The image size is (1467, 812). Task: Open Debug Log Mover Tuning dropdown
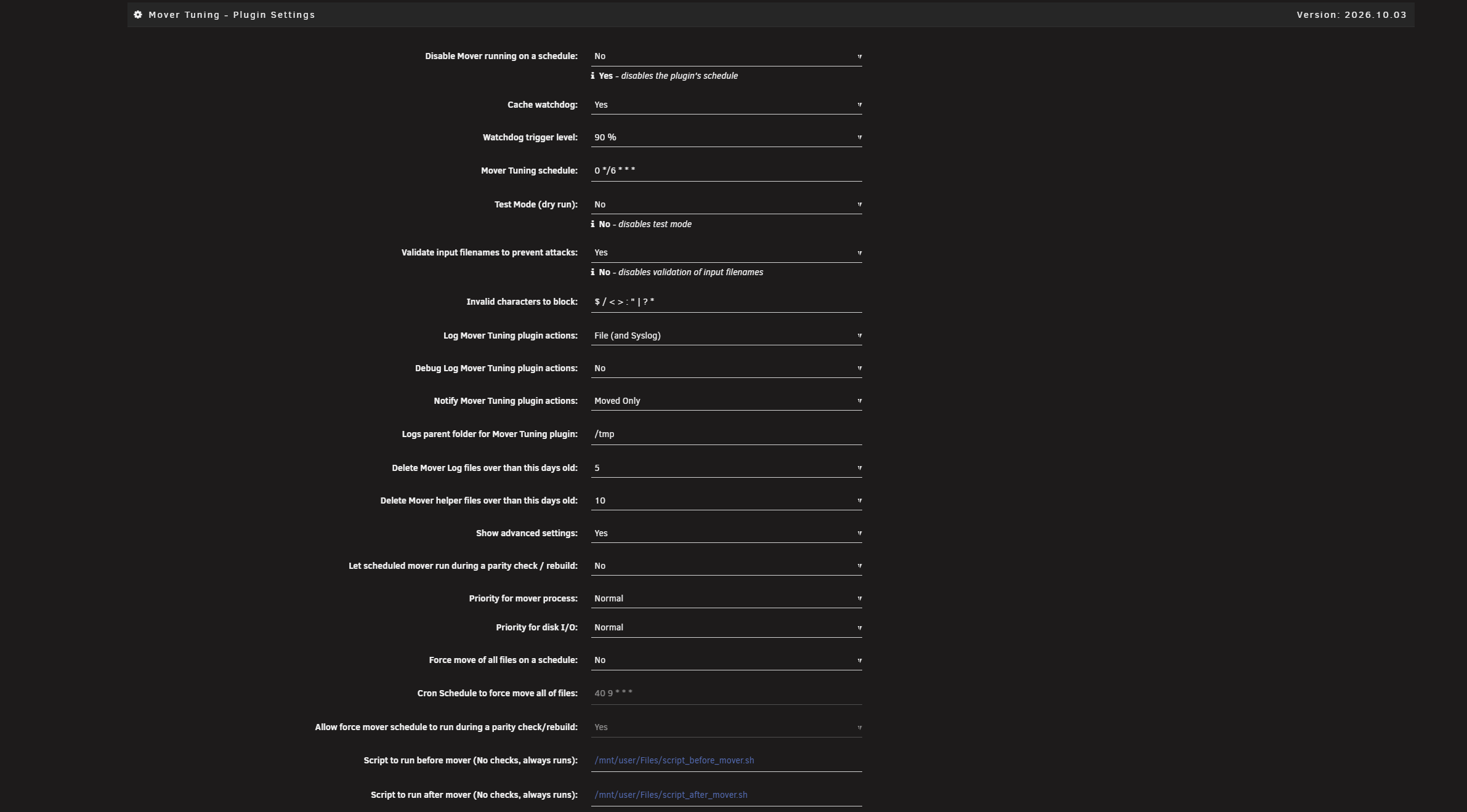[726, 368]
